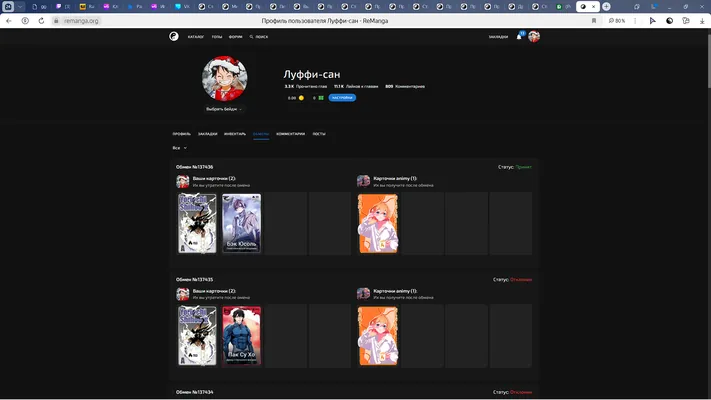Click the gold coin balance icon
711x400 pixels.
pyautogui.click(x=301, y=98)
